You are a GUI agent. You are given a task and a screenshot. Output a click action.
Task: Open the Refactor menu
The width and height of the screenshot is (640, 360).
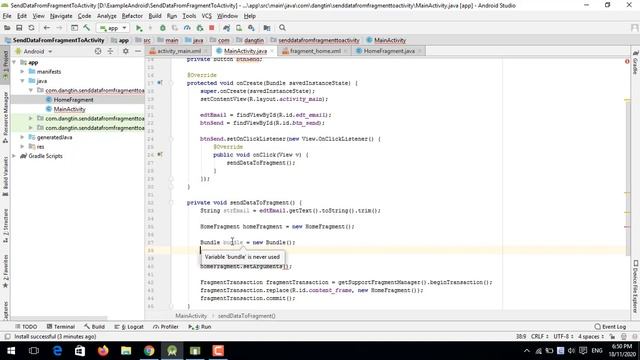132,16
